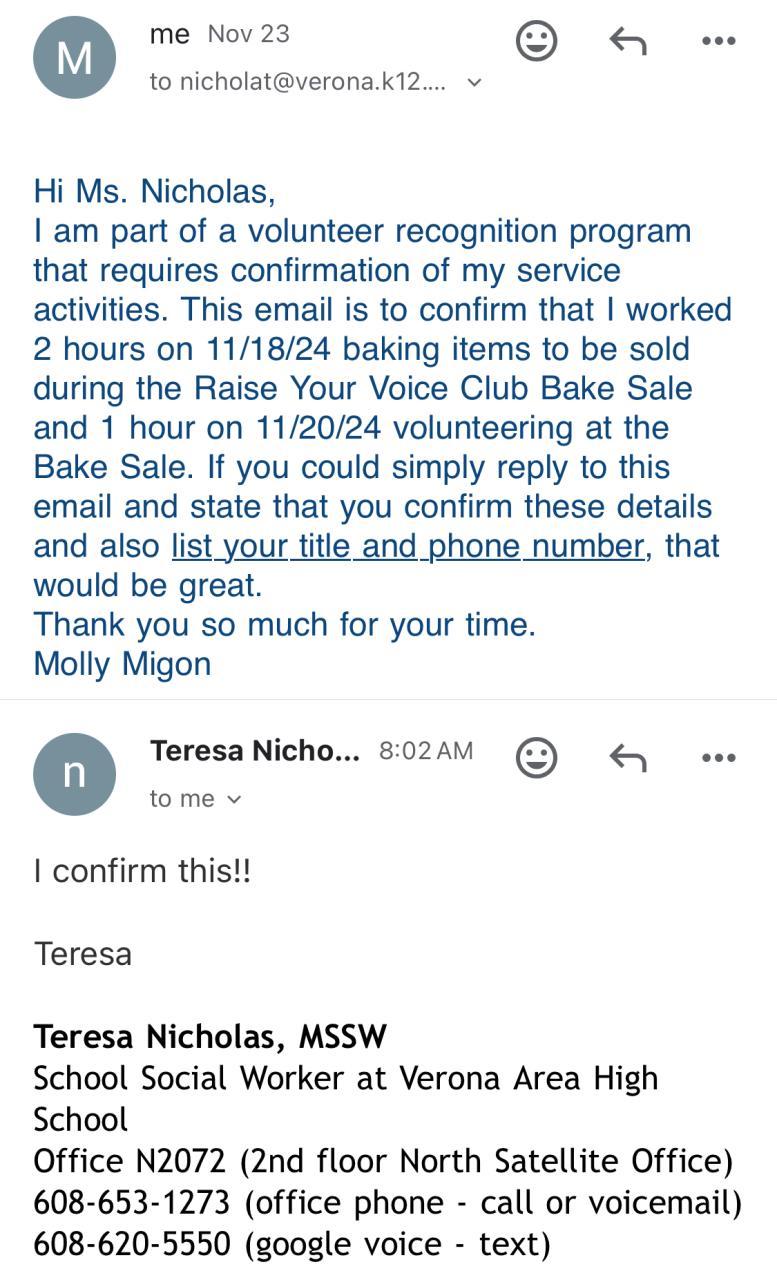Image resolution: width=777 pixels, height=1280 pixels.
Task: Open the "list your title and phone number" link
Action: coord(407,546)
